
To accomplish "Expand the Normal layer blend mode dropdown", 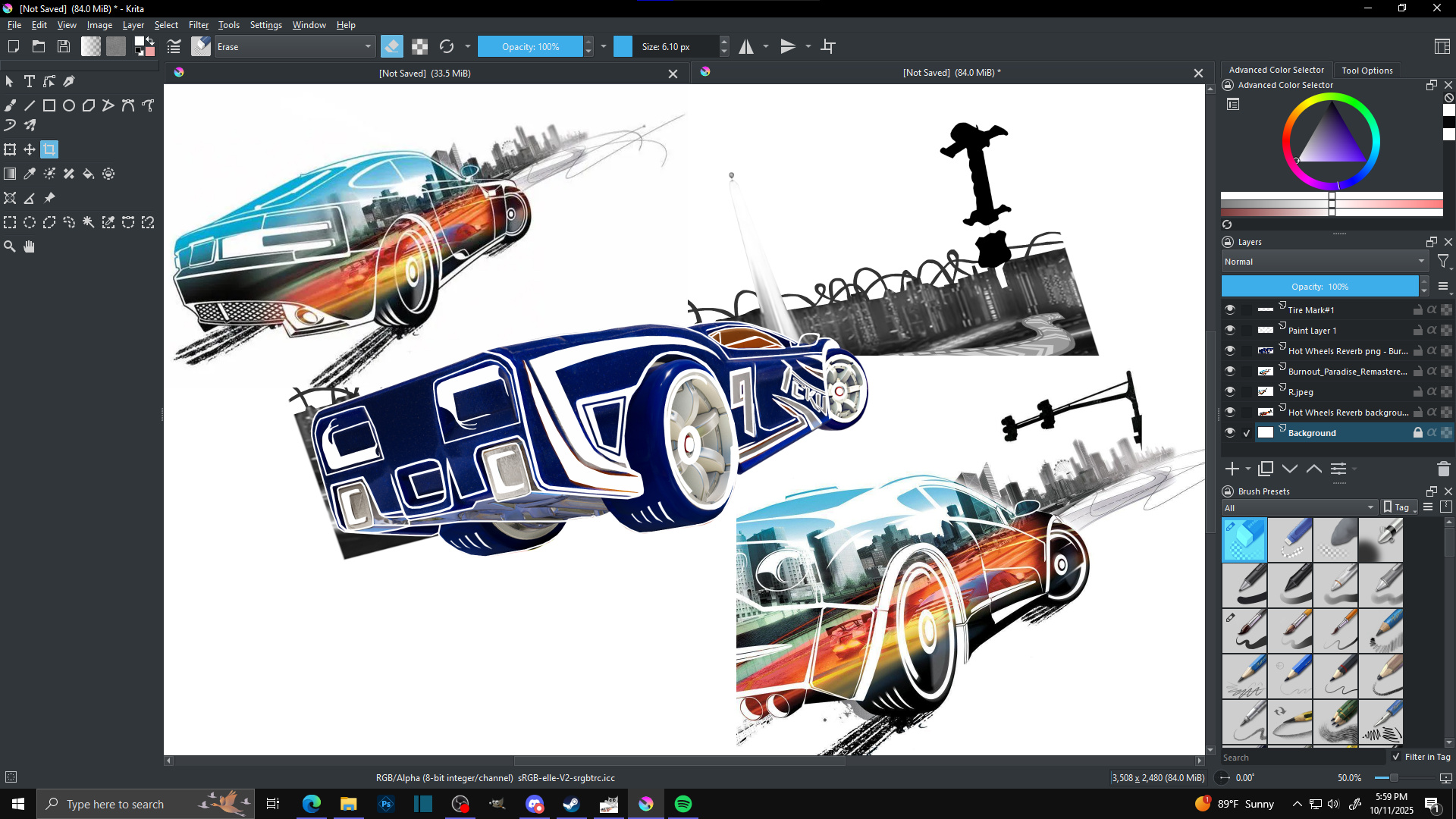I will [x=1324, y=262].
